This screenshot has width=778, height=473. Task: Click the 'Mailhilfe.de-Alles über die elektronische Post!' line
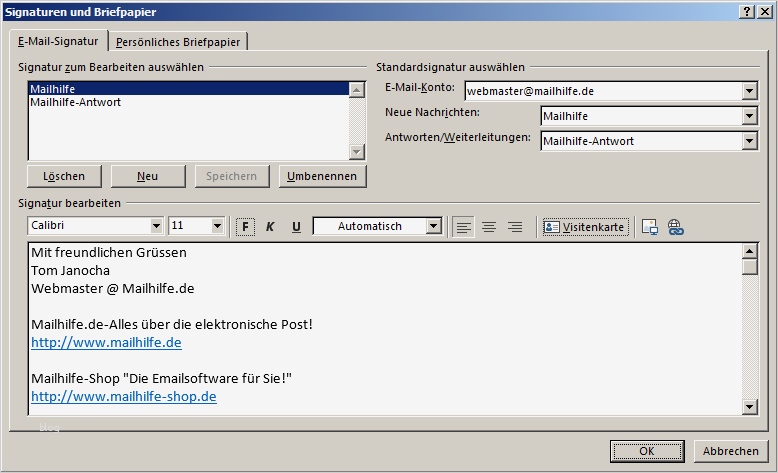(172, 325)
